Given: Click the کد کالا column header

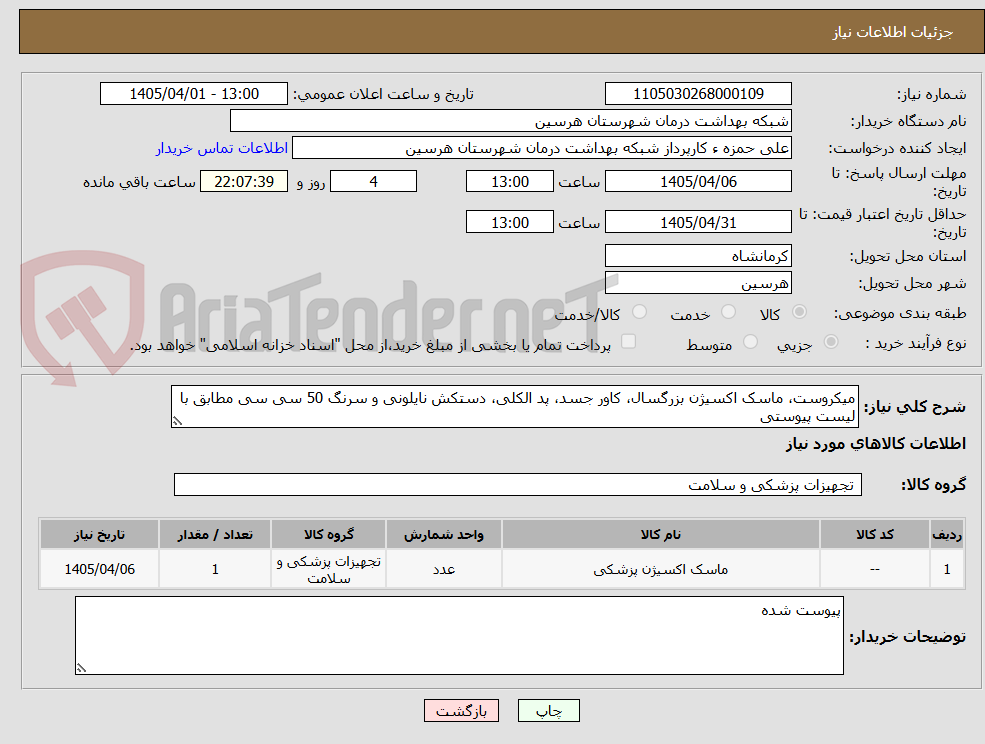Looking at the screenshot, I should coord(874,534).
